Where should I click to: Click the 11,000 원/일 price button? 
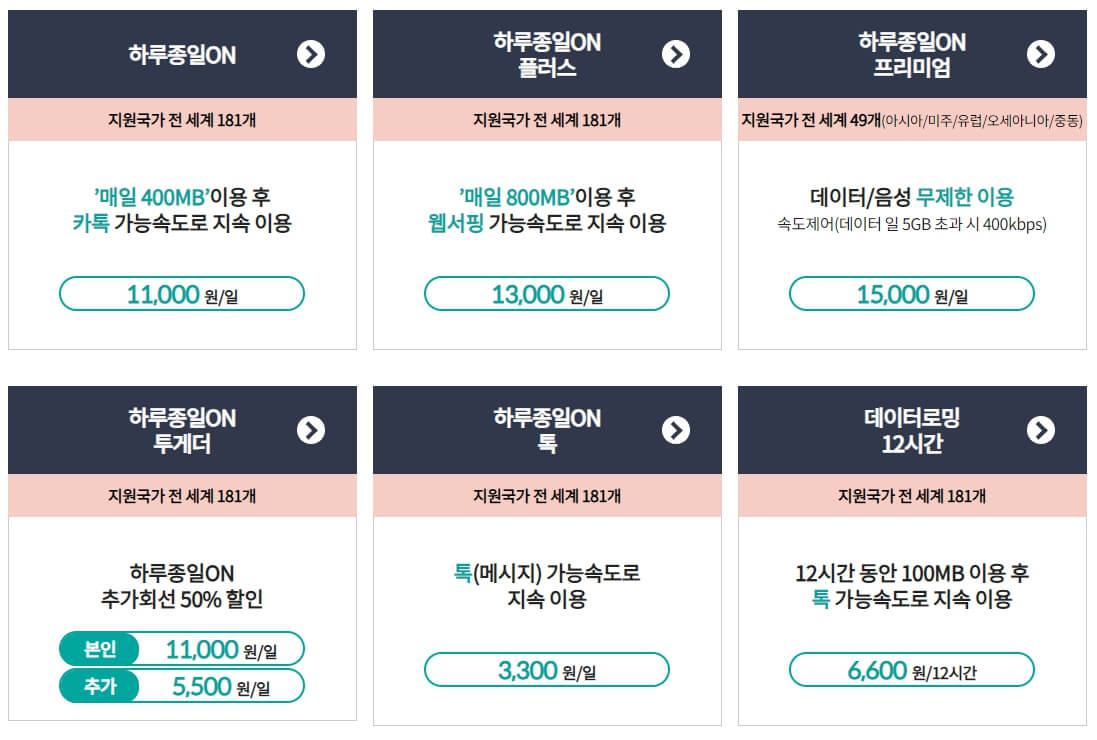182,293
